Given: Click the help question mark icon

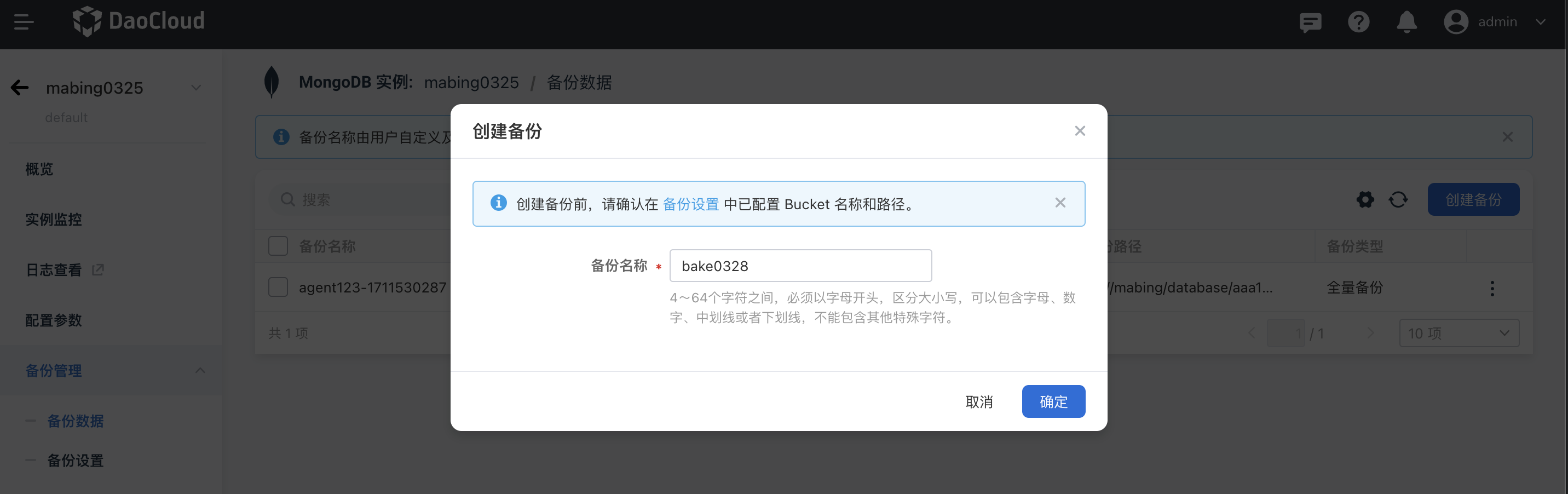Looking at the screenshot, I should point(1359,22).
